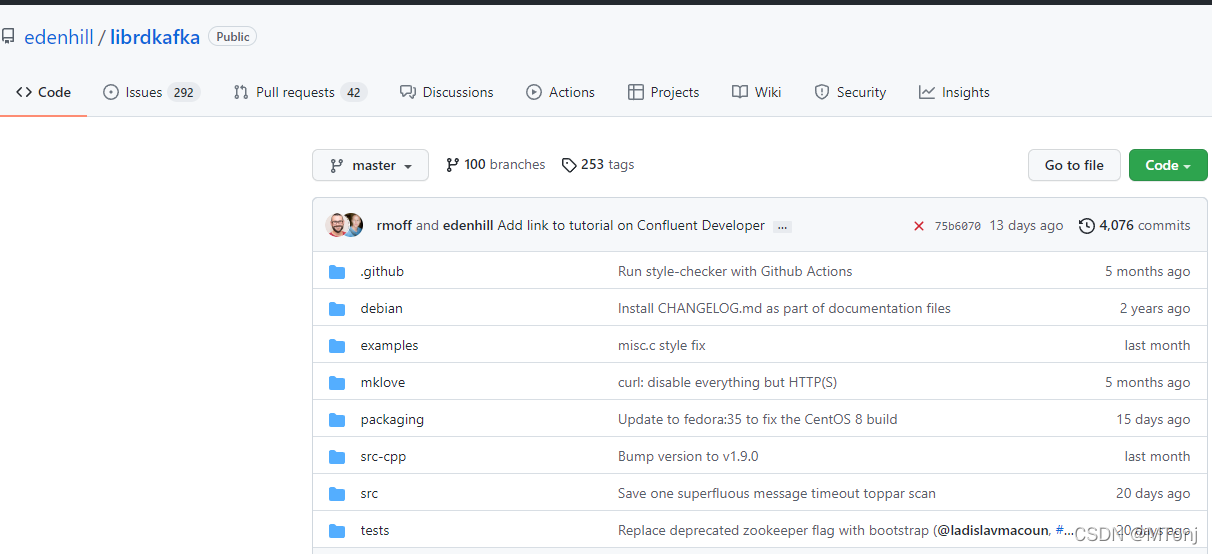The image size is (1212, 554).
Task: Open the green Code dropdown button
Action: [x=1168, y=165]
